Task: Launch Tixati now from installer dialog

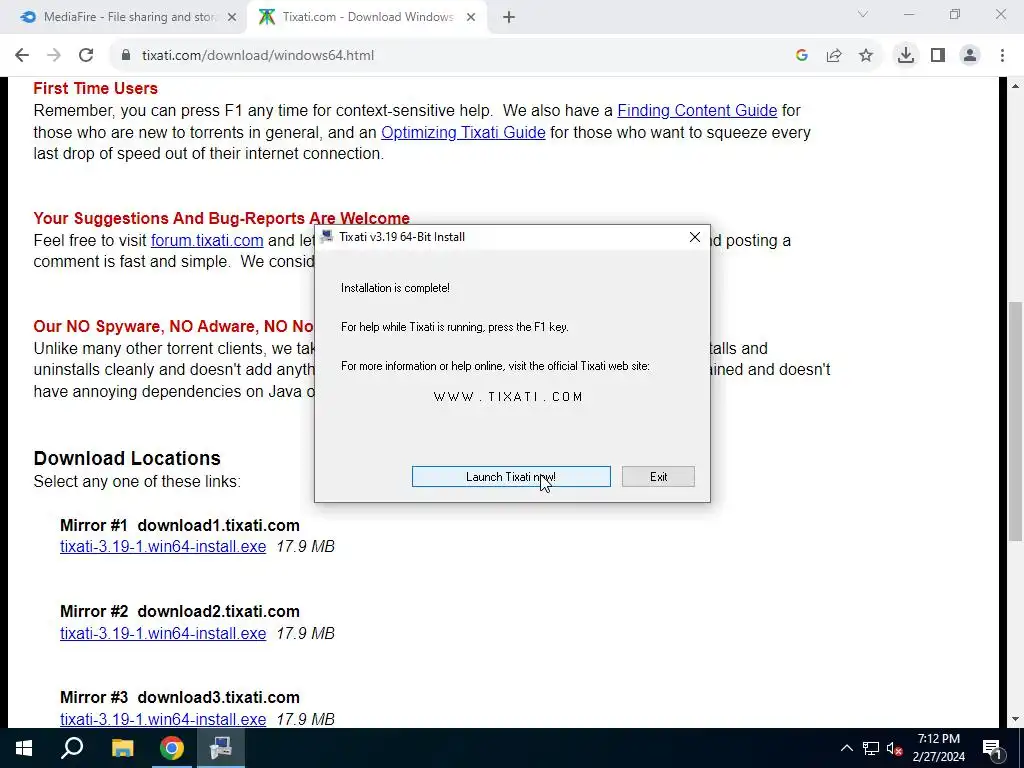Action: [511, 477]
